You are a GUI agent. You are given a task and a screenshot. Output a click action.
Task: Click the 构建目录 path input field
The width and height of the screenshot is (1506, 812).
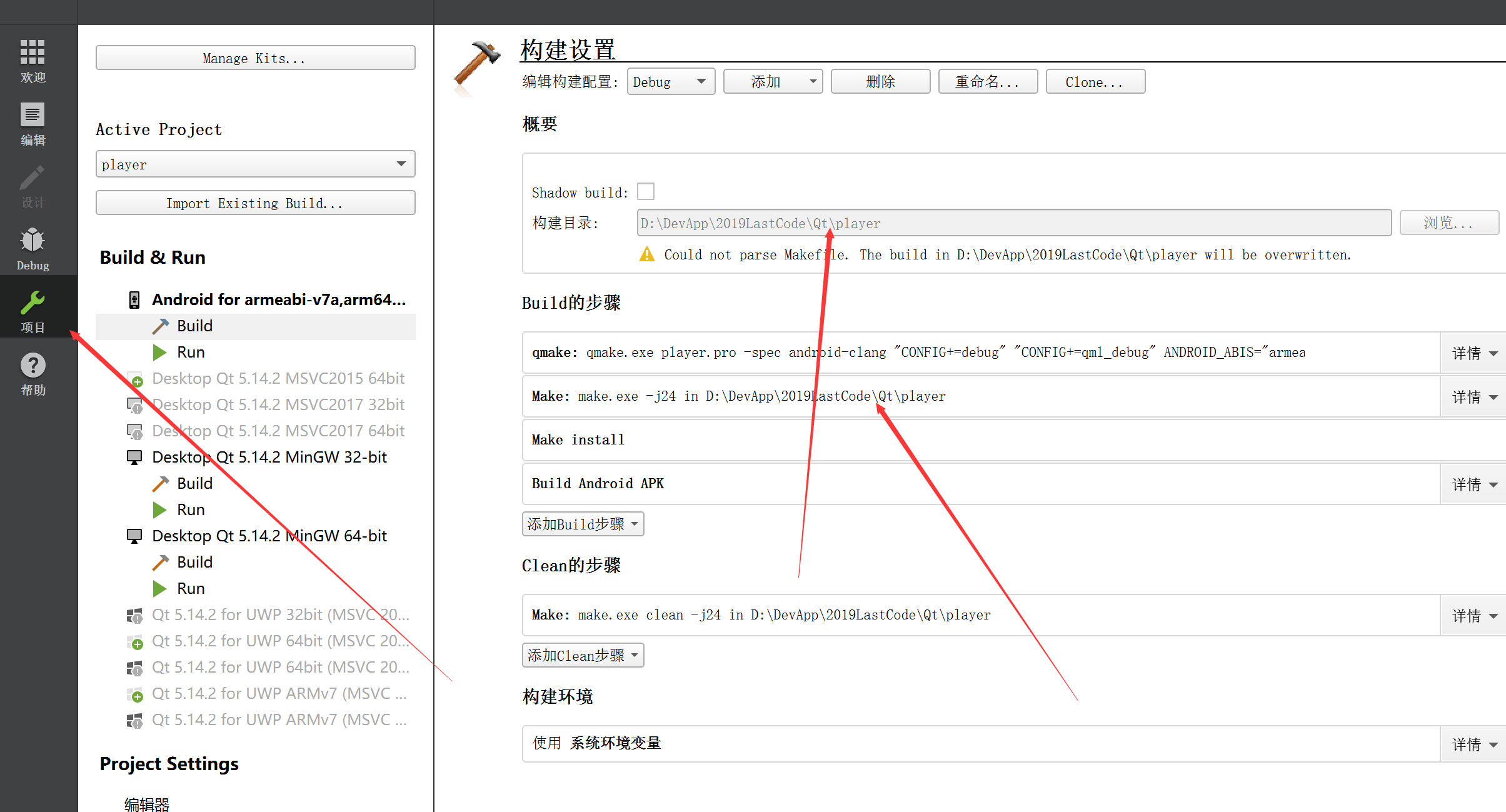pyautogui.click(x=1014, y=223)
